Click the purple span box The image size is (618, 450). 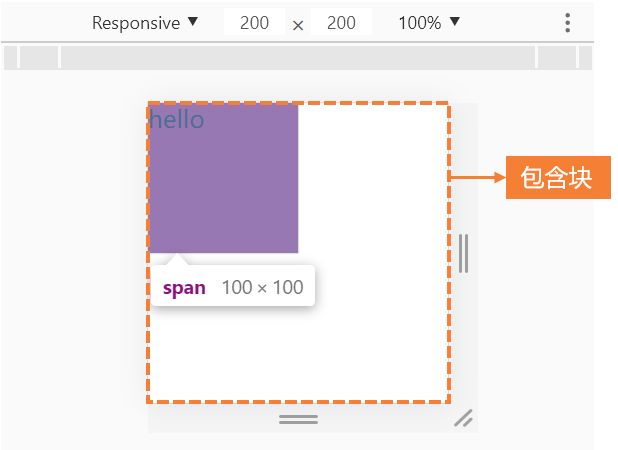click(x=223, y=190)
